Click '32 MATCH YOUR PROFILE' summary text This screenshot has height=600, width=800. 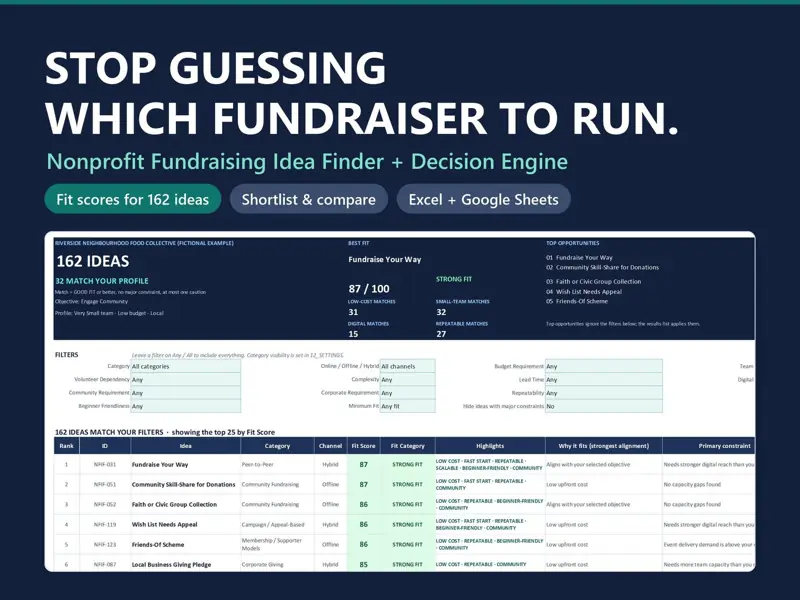pos(102,281)
